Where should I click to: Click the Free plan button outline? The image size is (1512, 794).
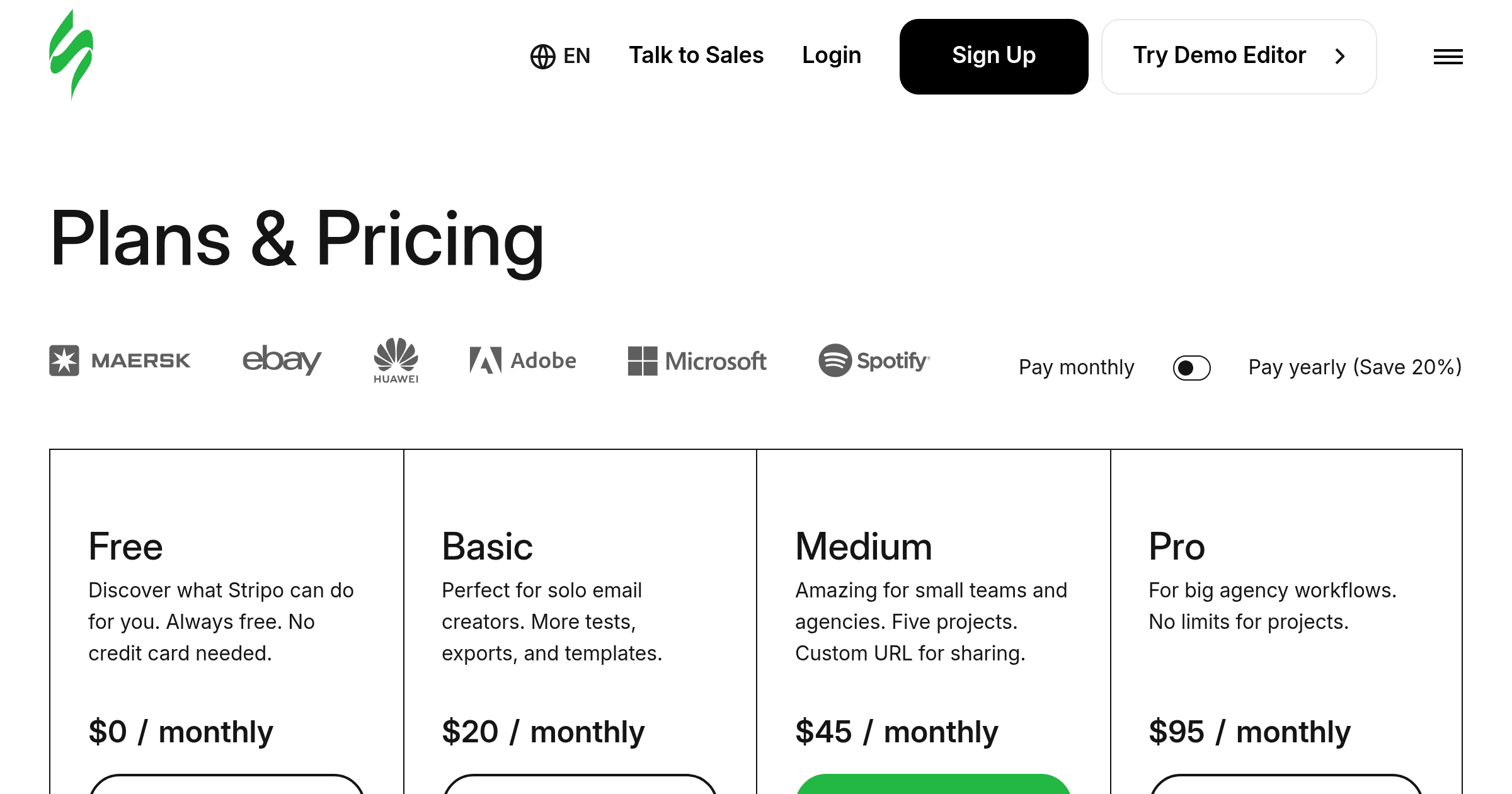226,784
